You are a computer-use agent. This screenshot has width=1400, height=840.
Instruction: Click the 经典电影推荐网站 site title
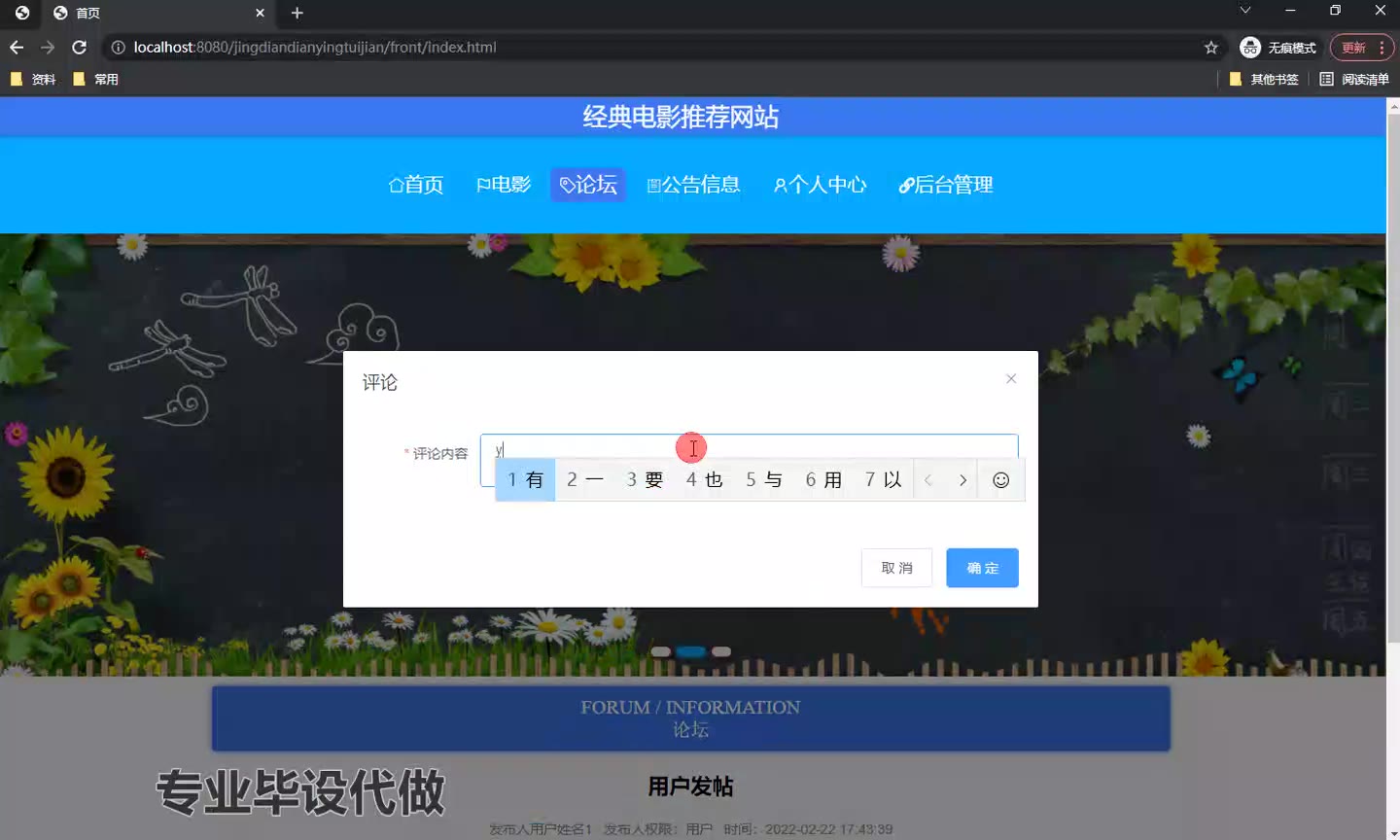tap(681, 118)
